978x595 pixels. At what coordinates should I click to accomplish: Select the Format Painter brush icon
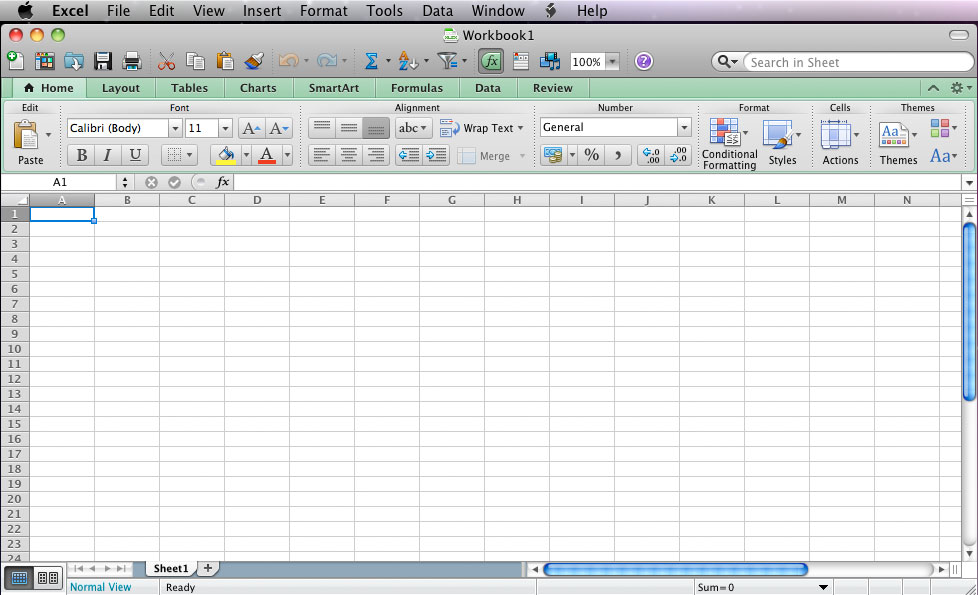[x=254, y=62]
